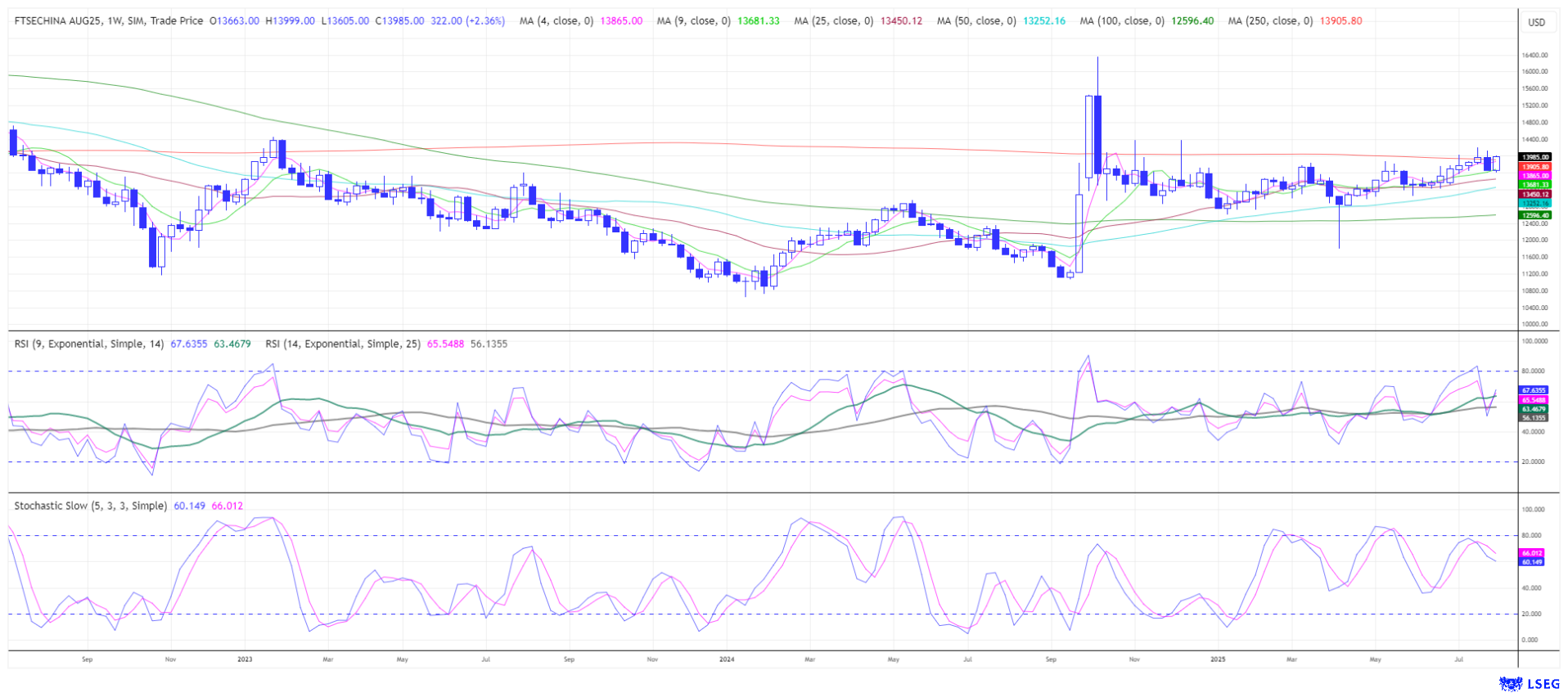Select the MA (4, close, 0) legend

coord(556,21)
